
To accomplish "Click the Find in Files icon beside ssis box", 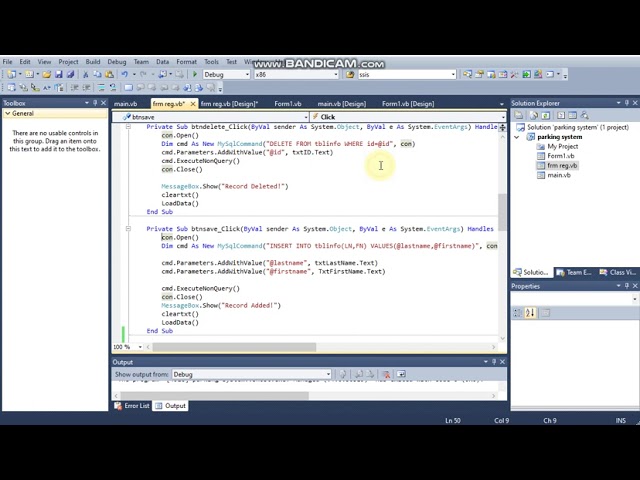I will tap(350, 75).
